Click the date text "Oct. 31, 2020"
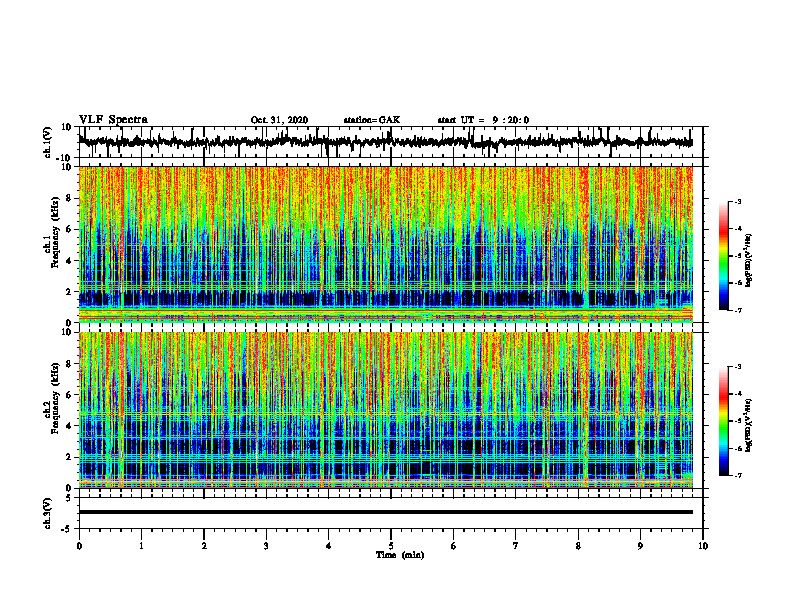 [x=279, y=120]
